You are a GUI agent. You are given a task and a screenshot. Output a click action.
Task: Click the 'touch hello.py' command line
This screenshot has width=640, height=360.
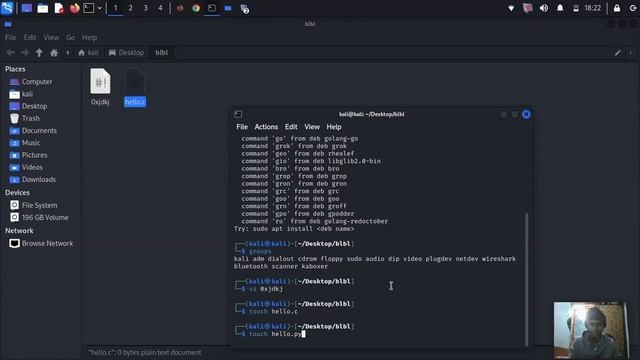pos(275,334)
